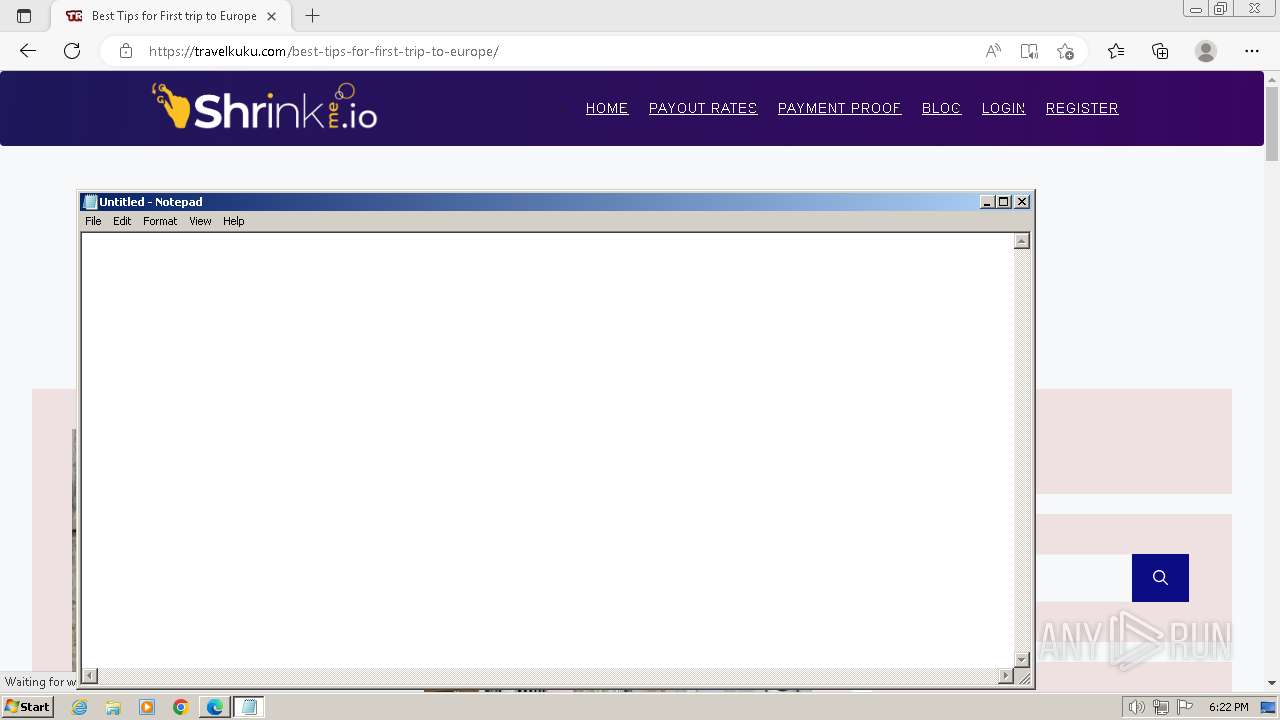
Task: Click Notepad vertical scrollbar up arrow
Action: pyautogui.click(x=1022, y=241)
